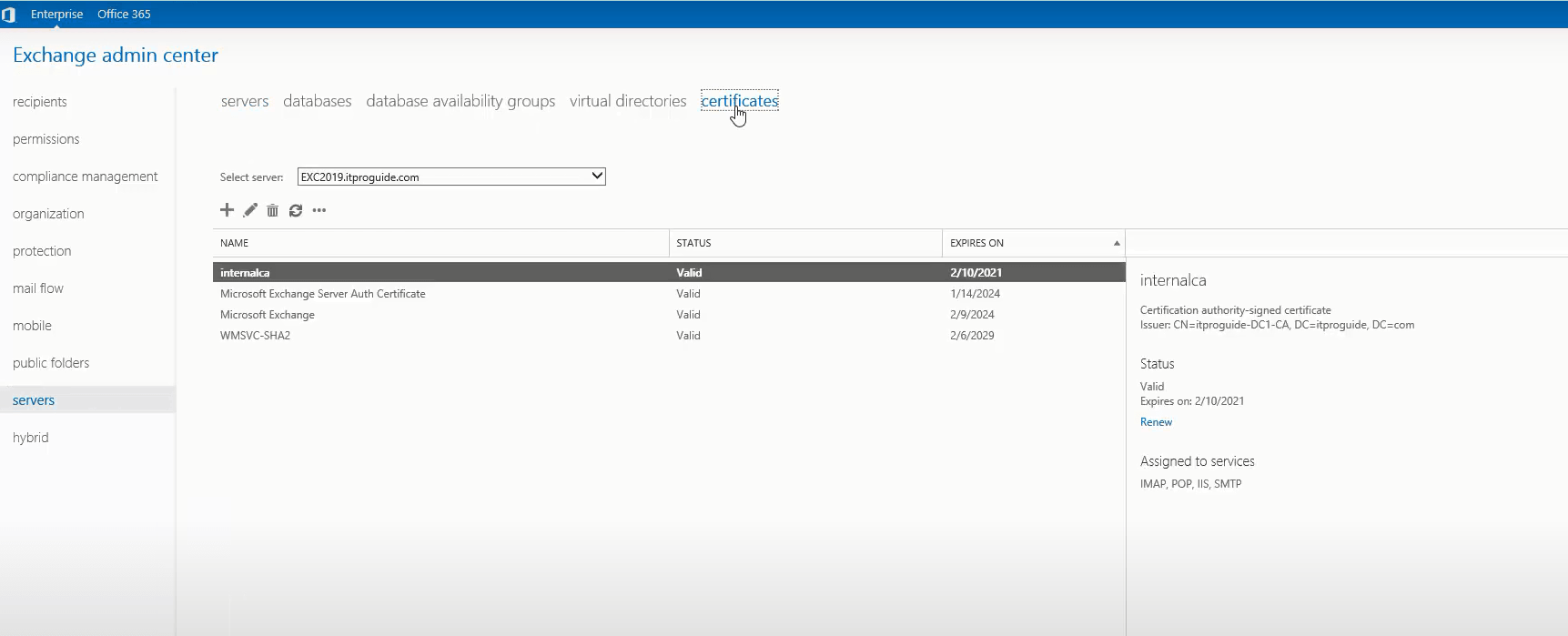Open recipients in the left navigation
The height and width of the screenshot is (636, 1568).
tap(40, 102)
